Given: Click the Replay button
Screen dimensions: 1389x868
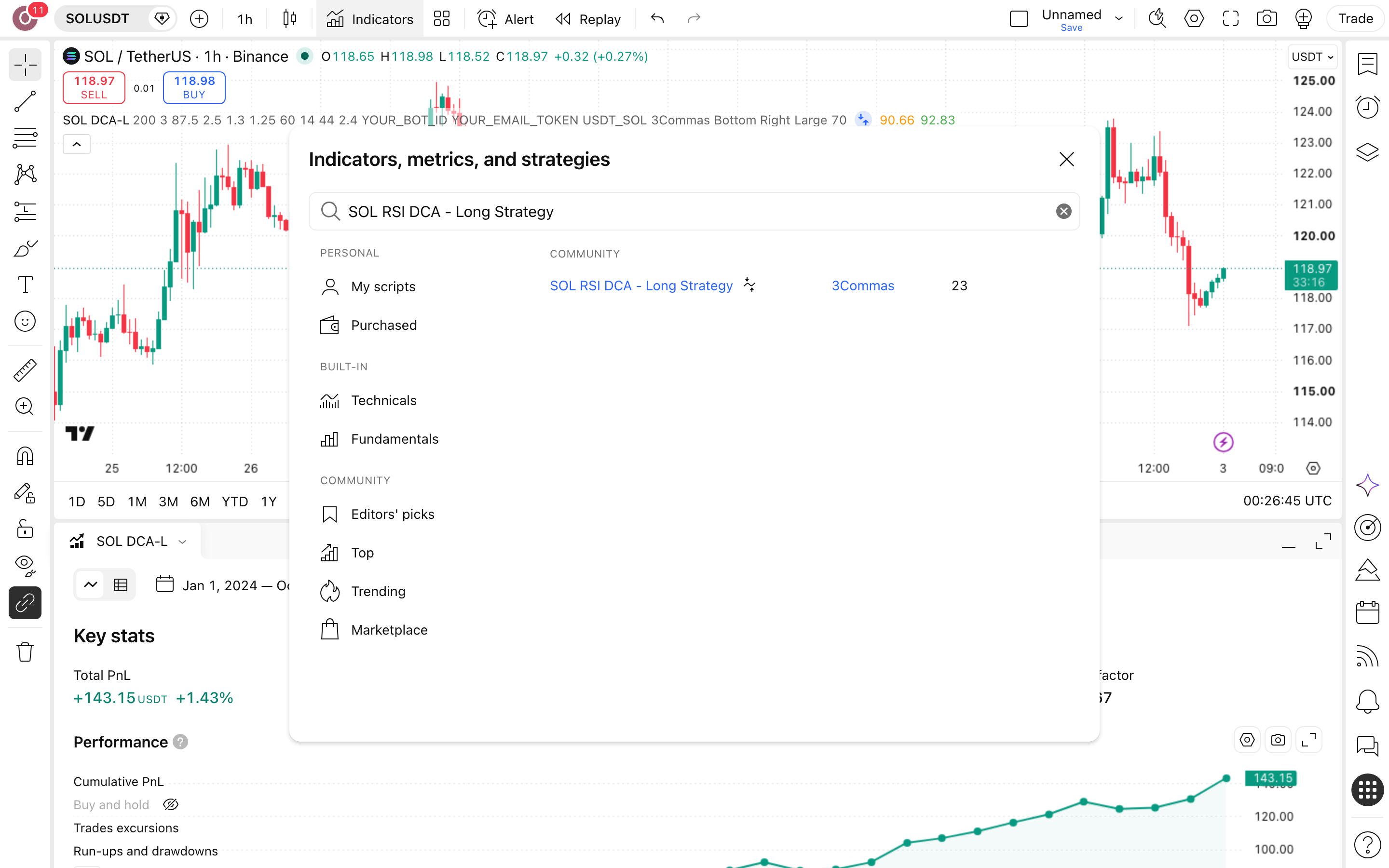Looking at the screenshot, I should [588, 19].
